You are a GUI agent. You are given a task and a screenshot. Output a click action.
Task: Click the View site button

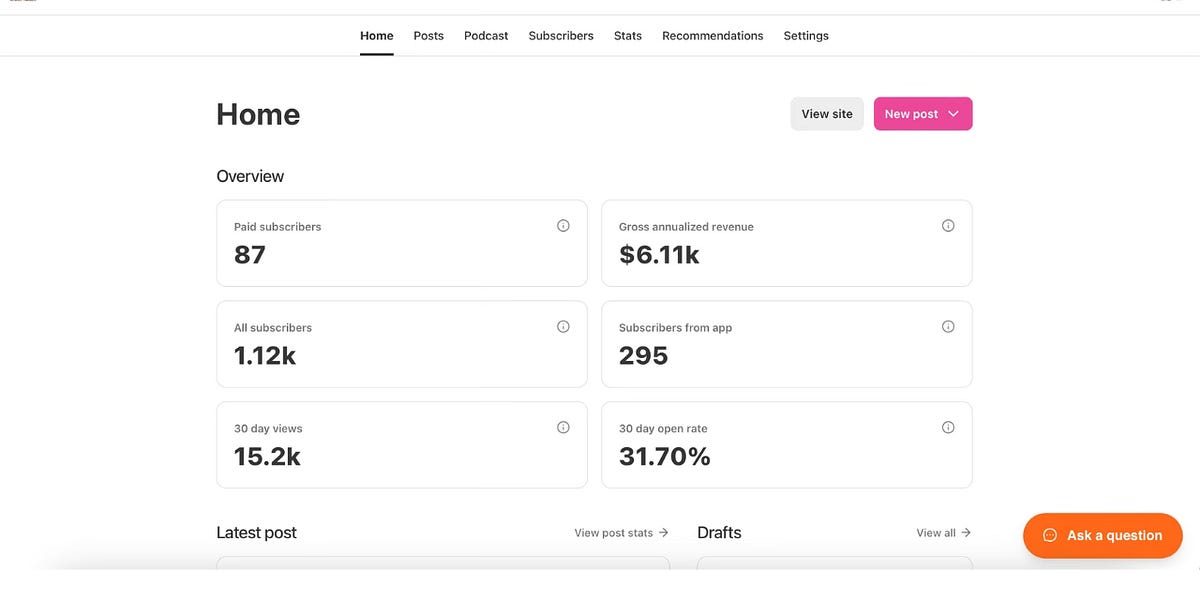[827, 113]
